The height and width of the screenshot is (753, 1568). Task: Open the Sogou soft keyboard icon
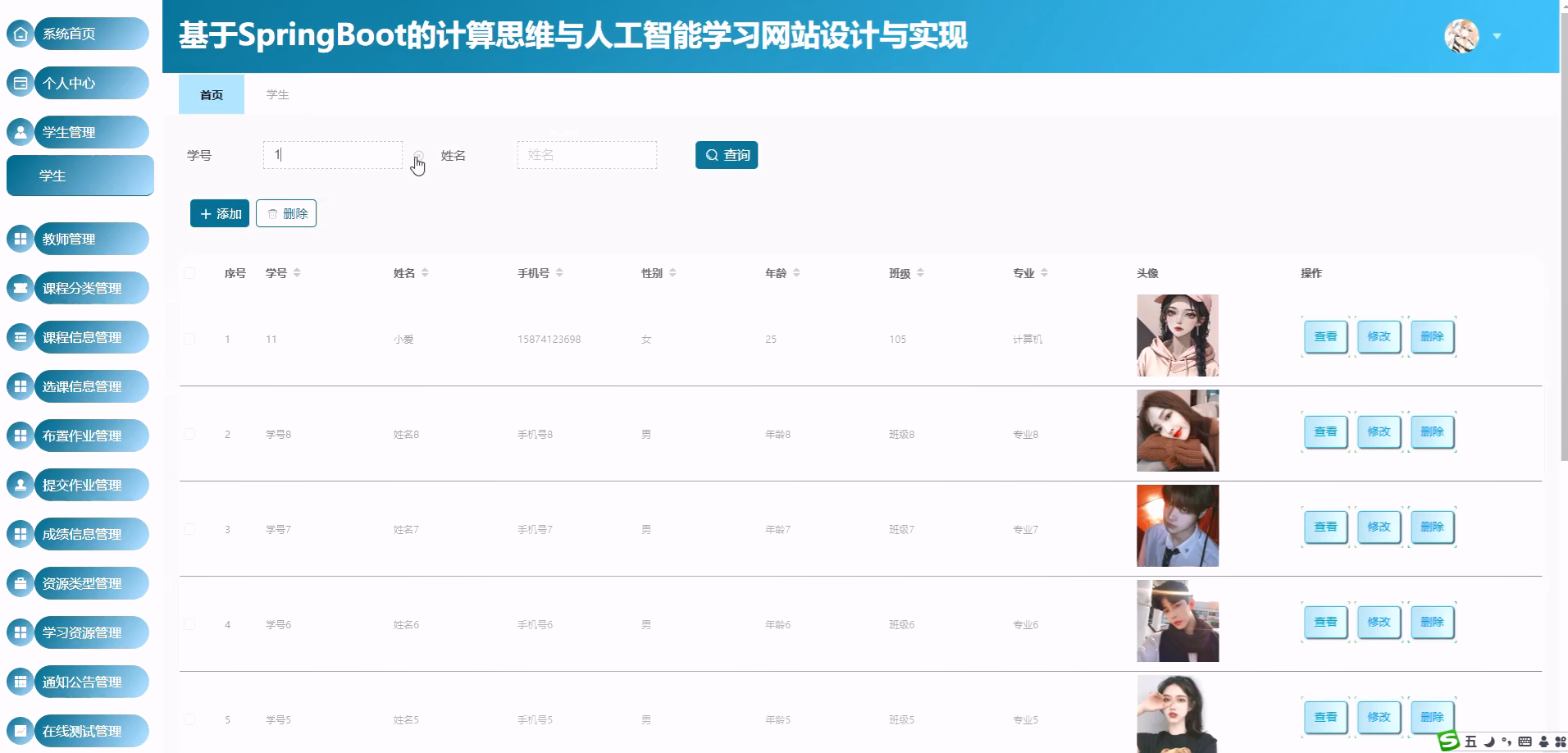click(x=1525, y=742)
